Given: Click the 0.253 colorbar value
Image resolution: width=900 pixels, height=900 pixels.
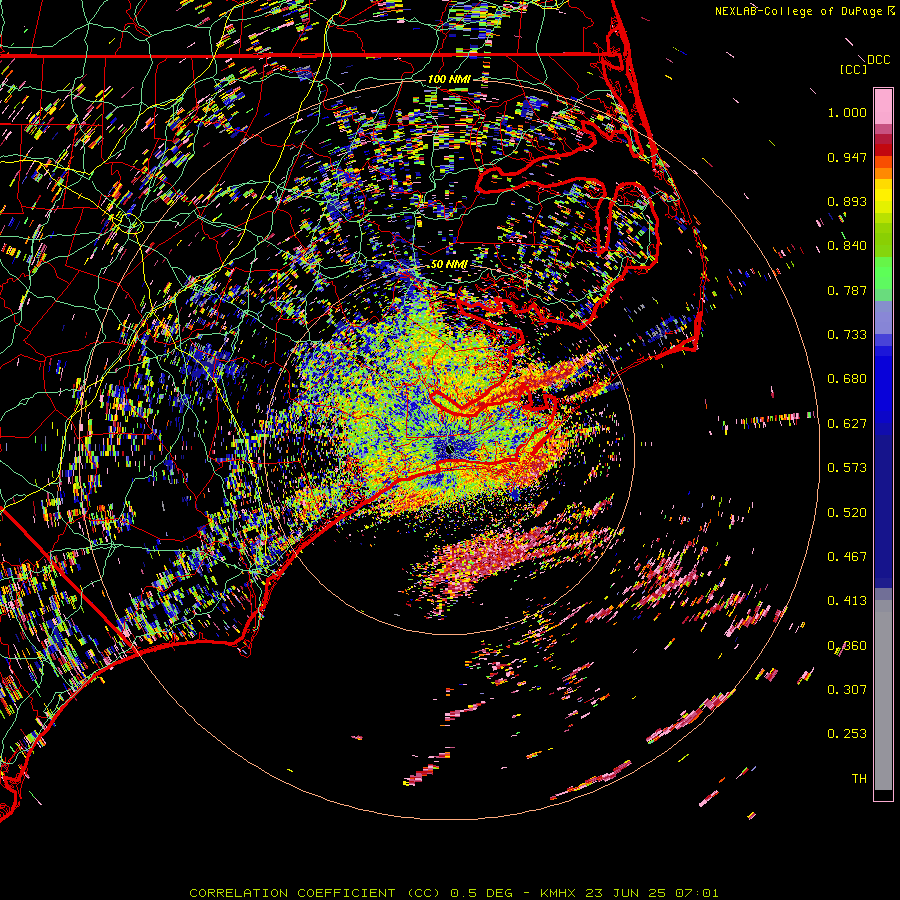Looking at the screenshot, I should click(847, 734).
